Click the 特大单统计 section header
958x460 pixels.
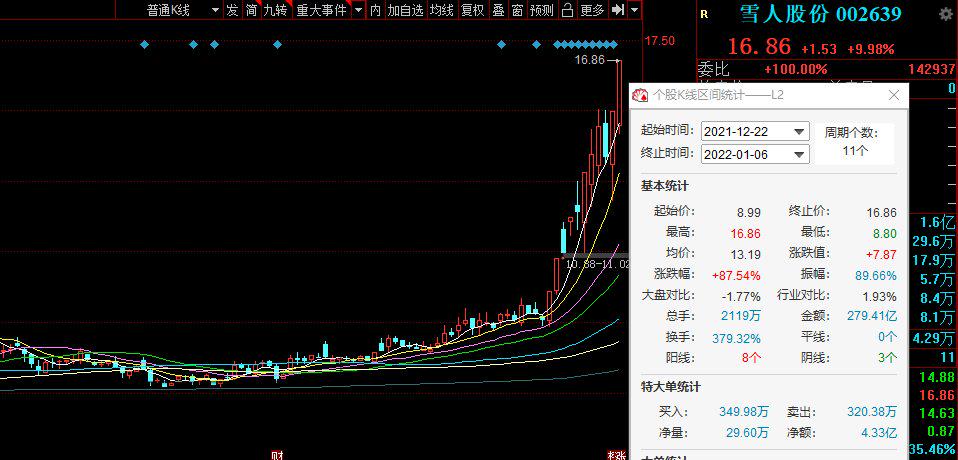(x=671, y=387)
